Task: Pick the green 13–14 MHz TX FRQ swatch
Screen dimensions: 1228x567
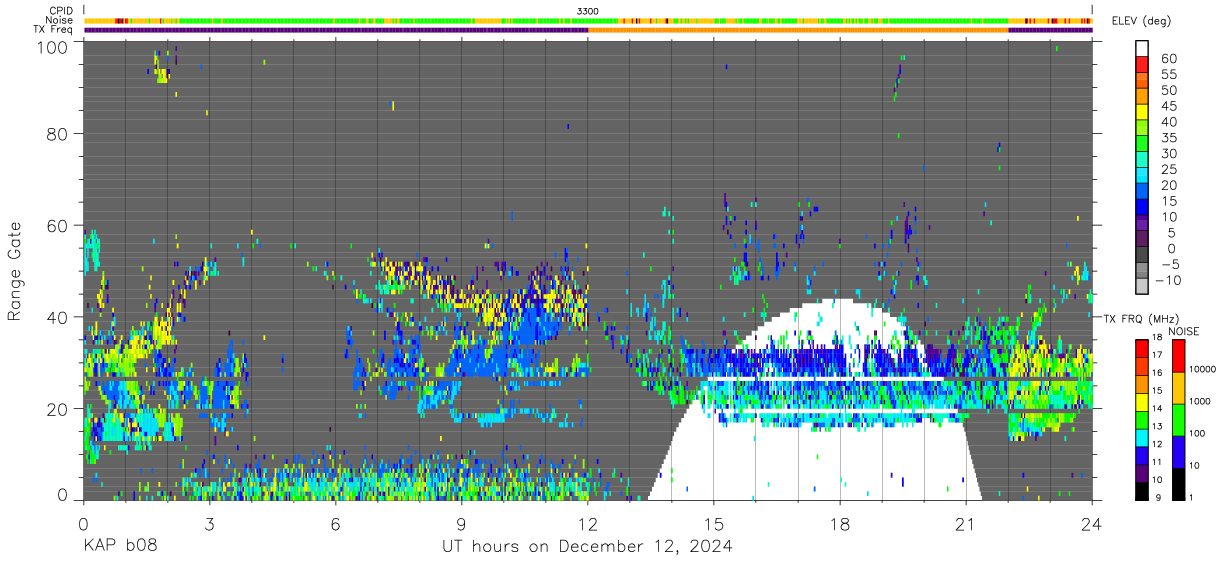Action: coord(1141,419)
